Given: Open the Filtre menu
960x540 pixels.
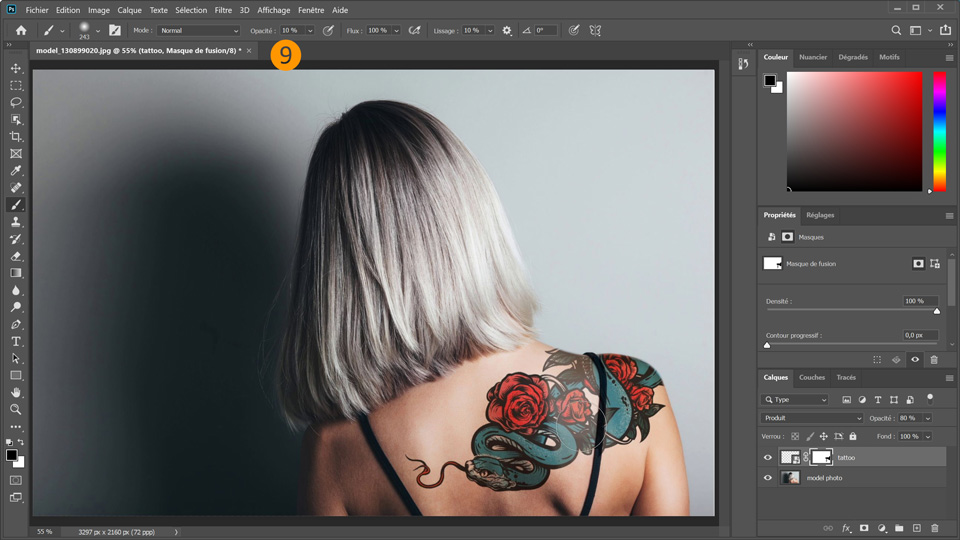Looking at the screenshot, I should coord(223,10).
